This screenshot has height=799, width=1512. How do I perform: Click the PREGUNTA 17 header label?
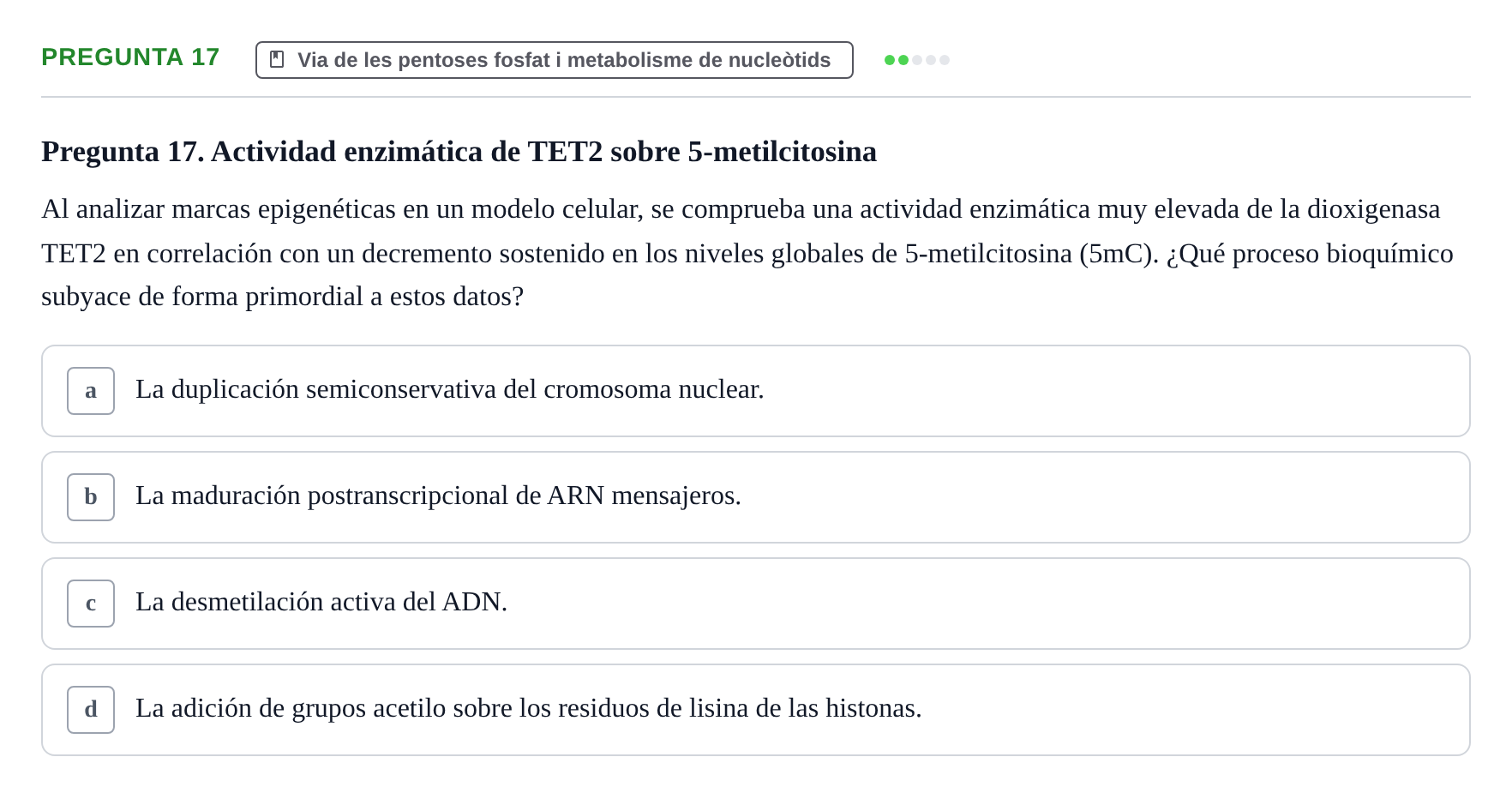(130, 57)
